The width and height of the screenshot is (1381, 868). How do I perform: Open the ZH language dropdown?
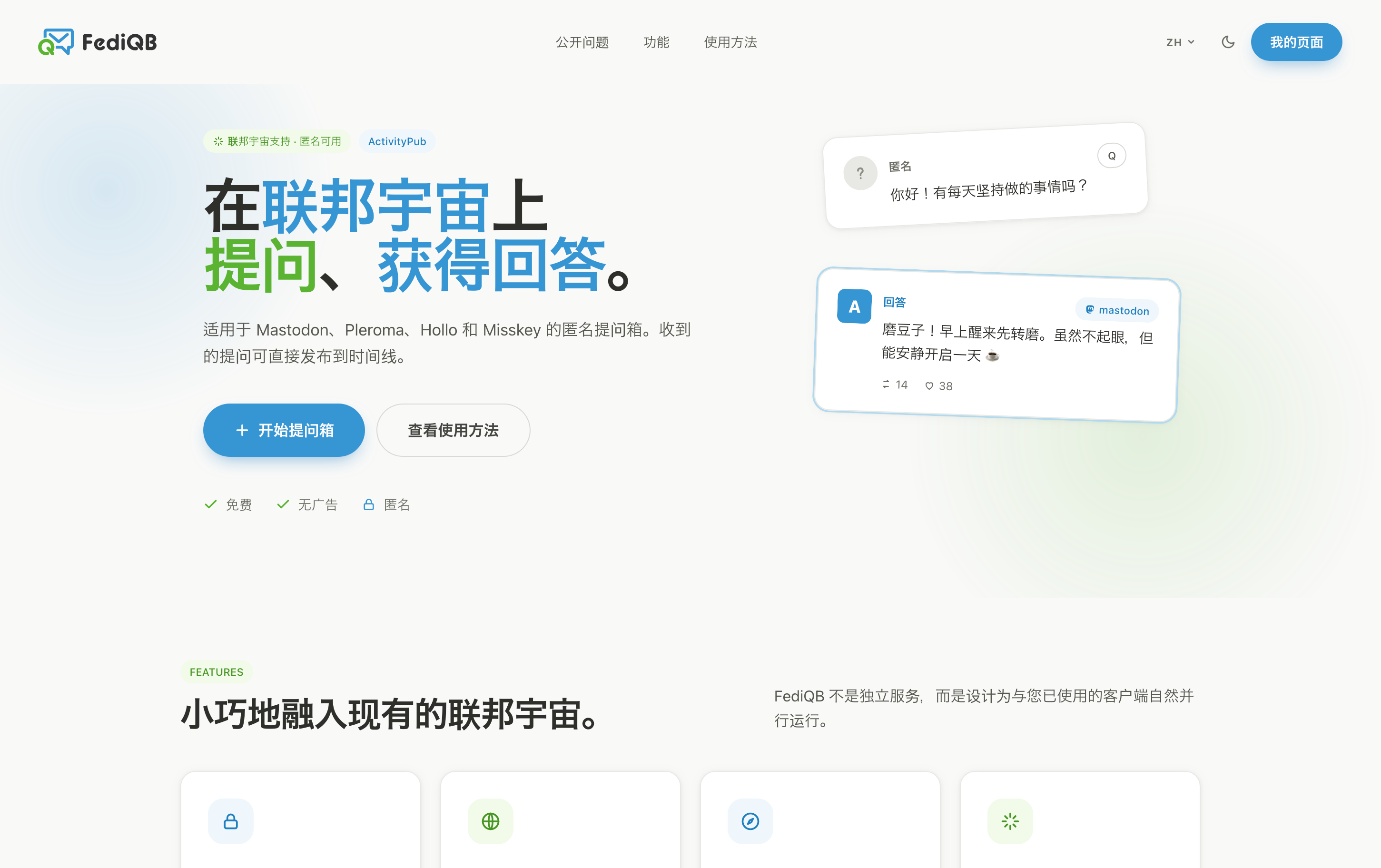point(1180,42)
